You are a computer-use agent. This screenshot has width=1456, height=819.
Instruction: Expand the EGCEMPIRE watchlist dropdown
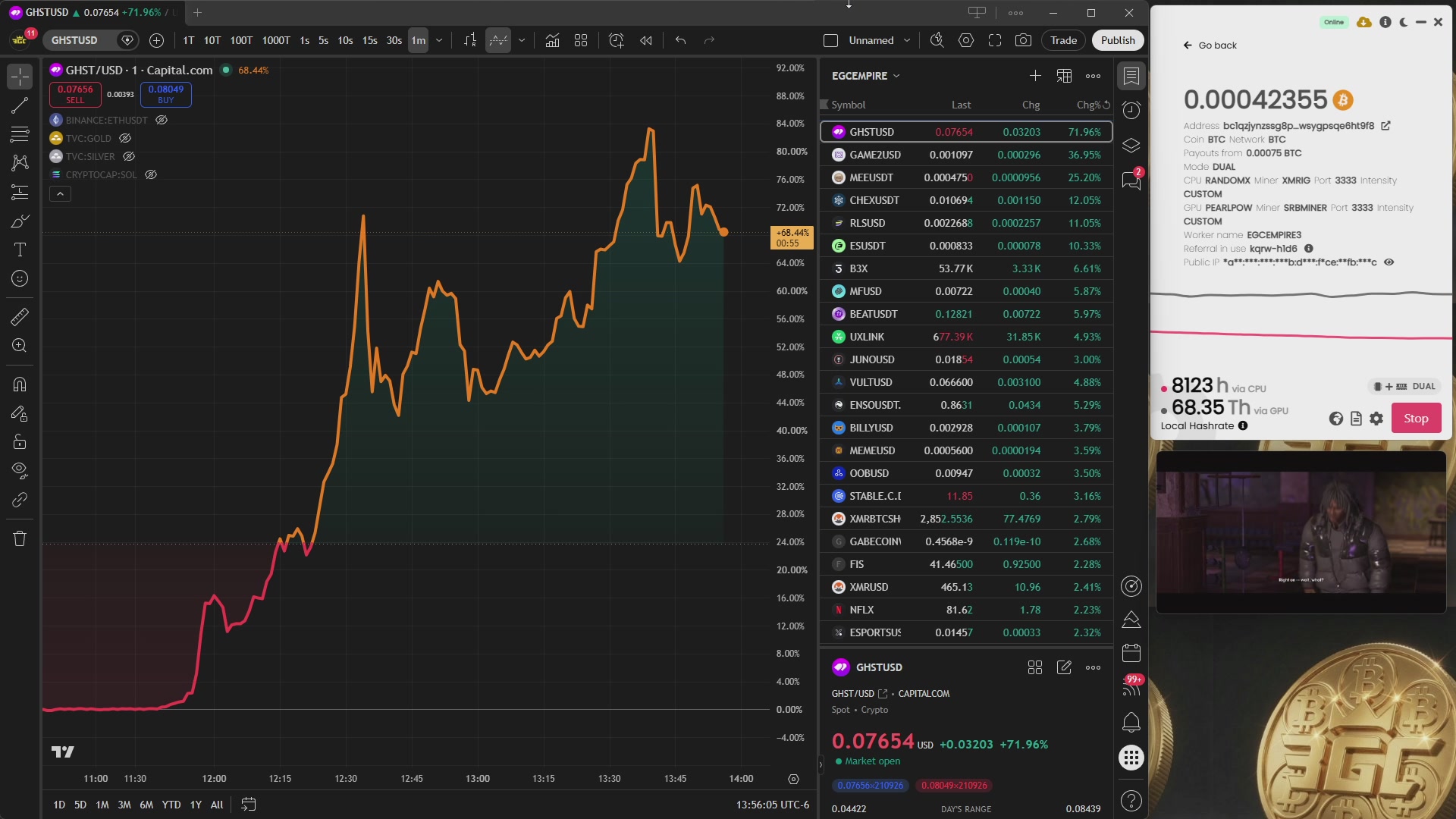[x=866, y=76]
